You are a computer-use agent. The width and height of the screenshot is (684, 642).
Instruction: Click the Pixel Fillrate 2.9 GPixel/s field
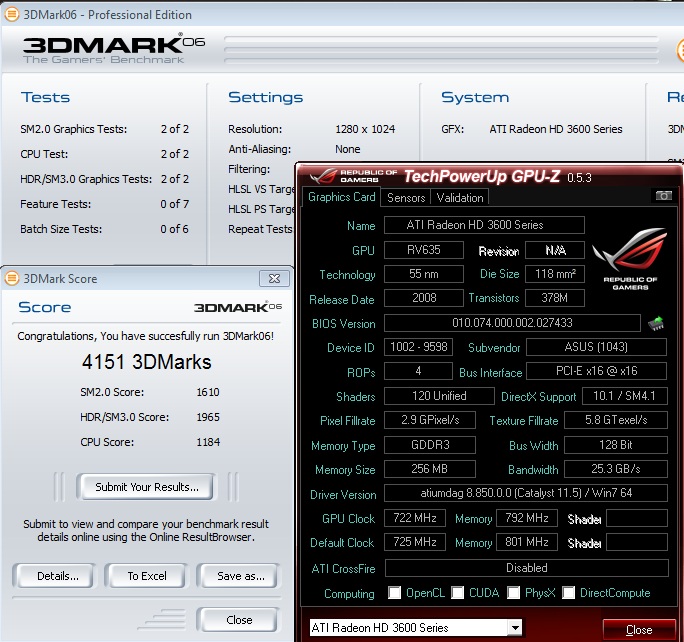(430, 420)
